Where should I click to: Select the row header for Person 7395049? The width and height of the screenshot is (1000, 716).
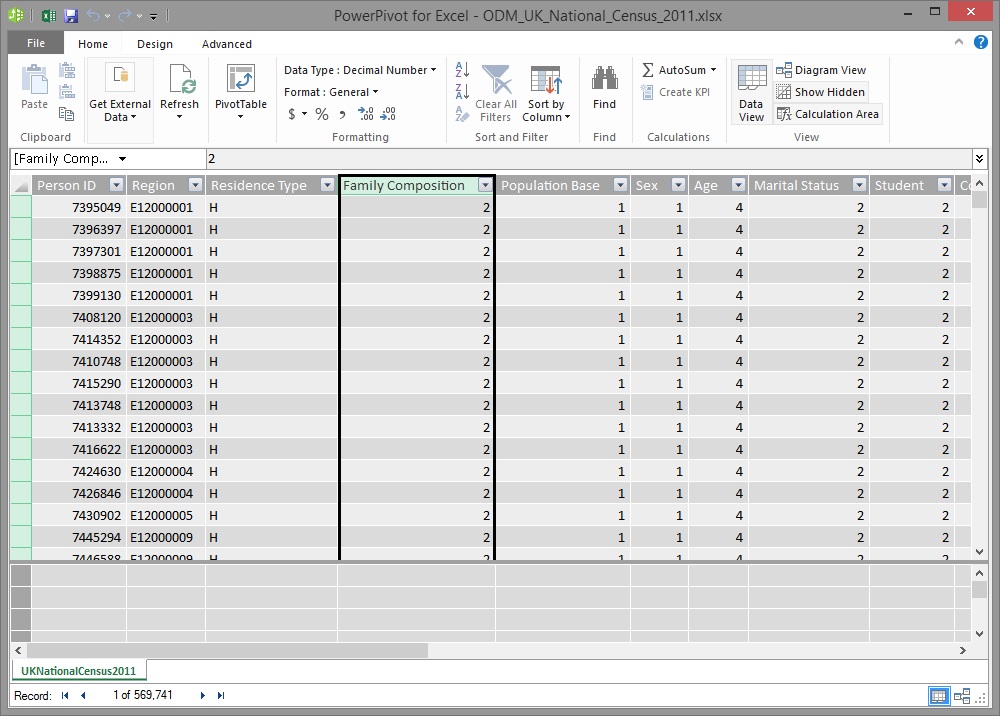point(21,207)
